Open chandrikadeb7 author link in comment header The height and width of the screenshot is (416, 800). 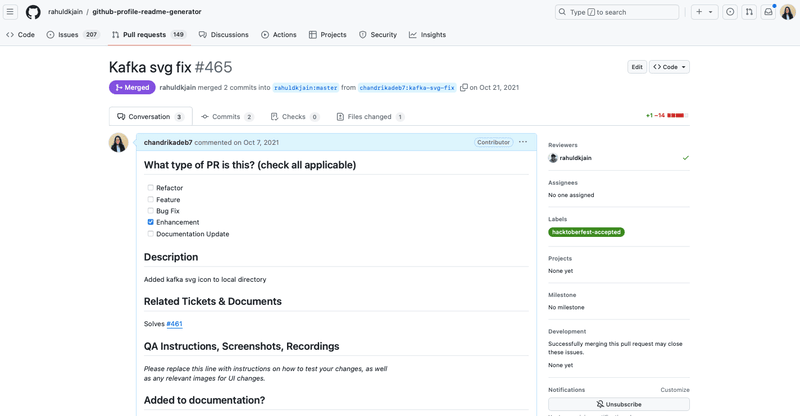(x=168, y=142)
